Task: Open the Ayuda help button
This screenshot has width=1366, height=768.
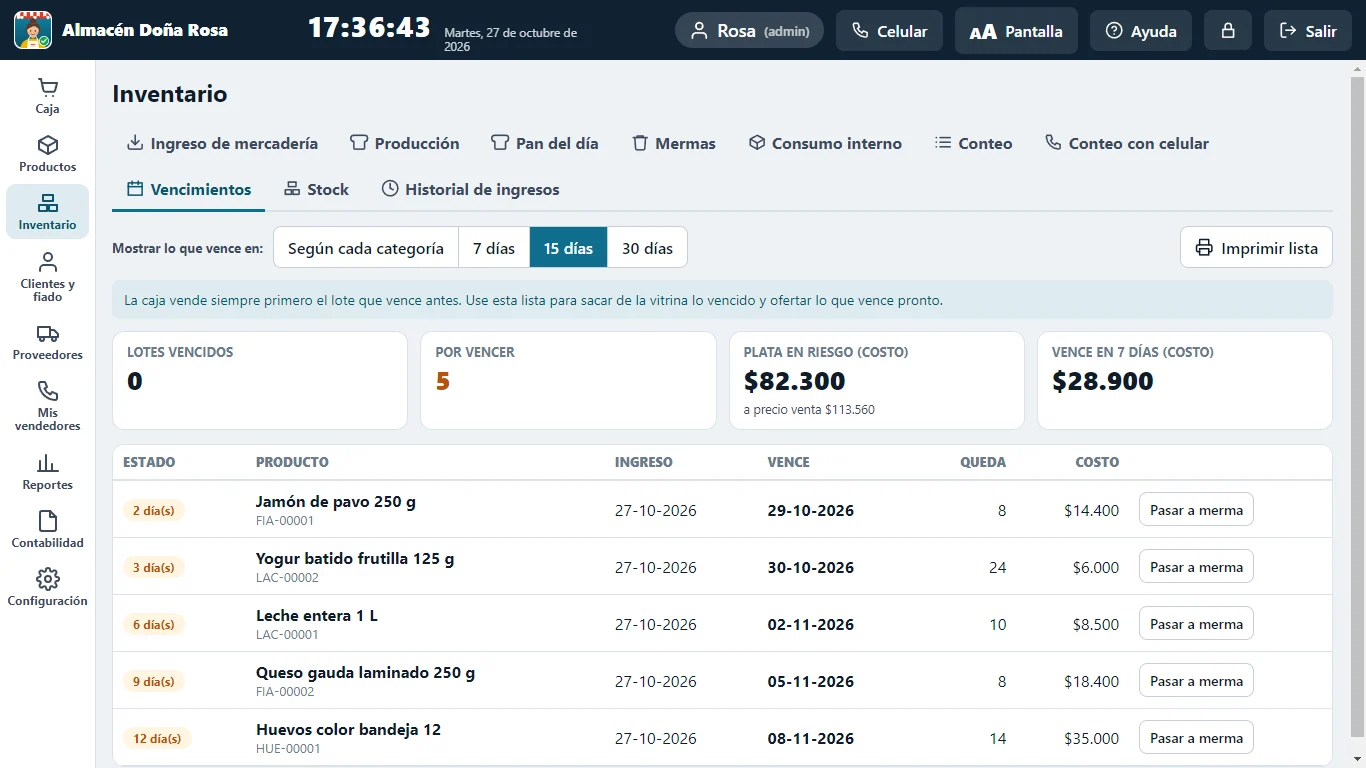Action: [x=1141, y=31]
